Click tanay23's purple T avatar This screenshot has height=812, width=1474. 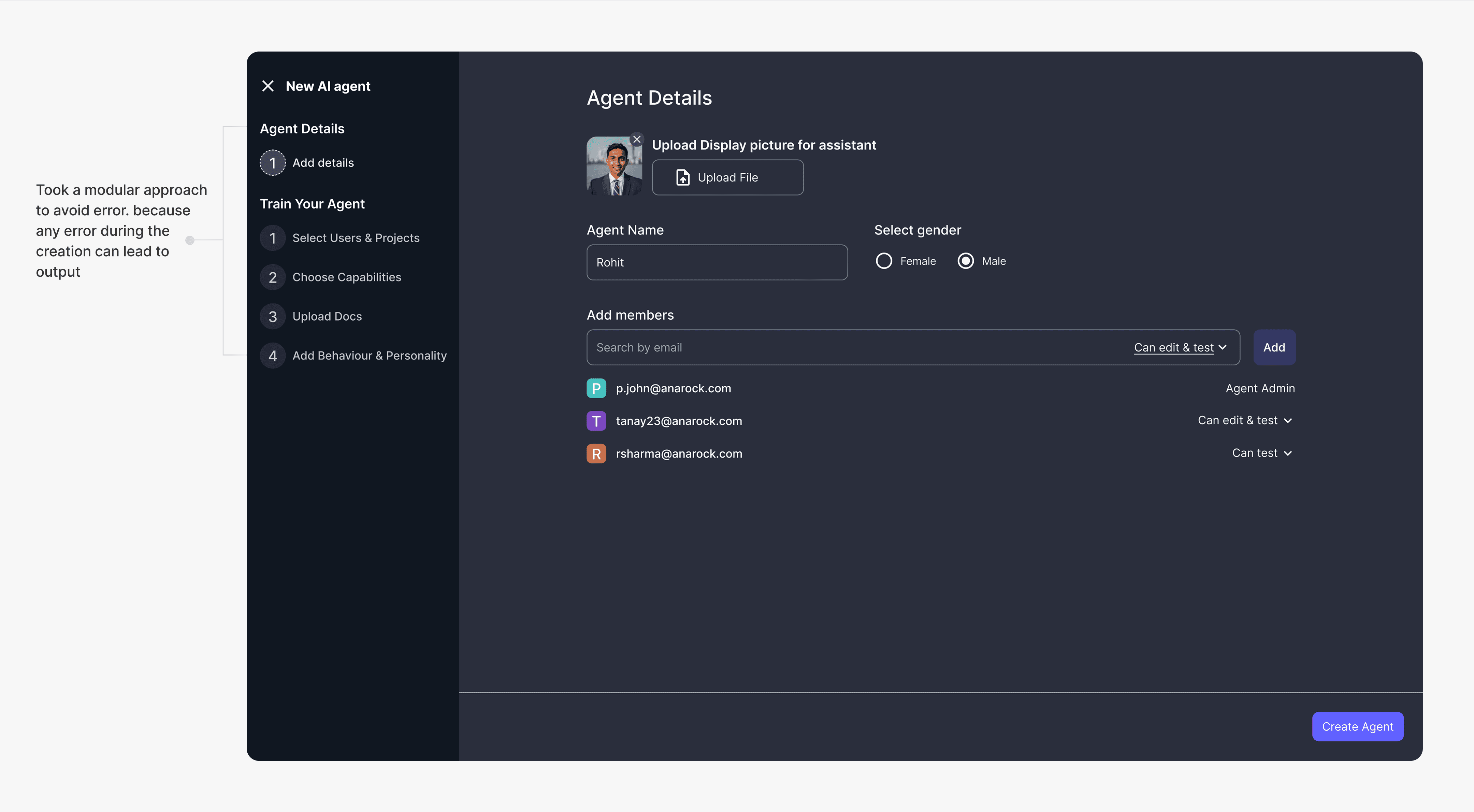tap(596, 421)
